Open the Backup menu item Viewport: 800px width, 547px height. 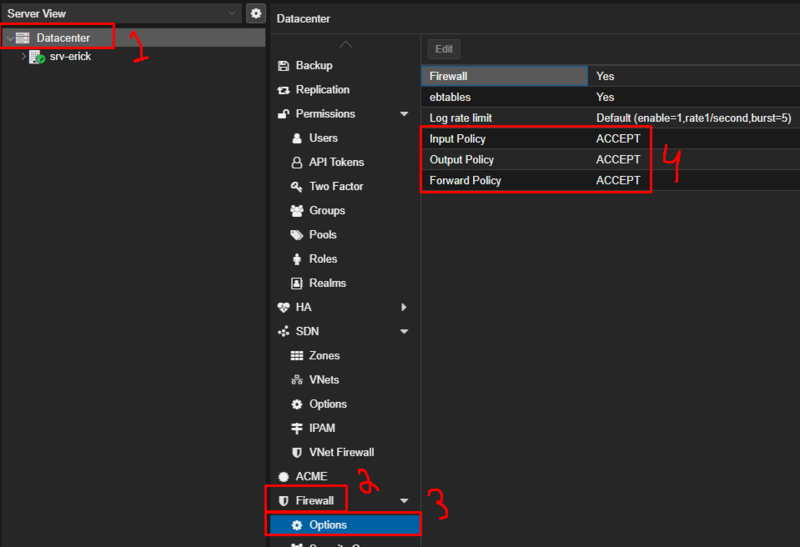345,66
